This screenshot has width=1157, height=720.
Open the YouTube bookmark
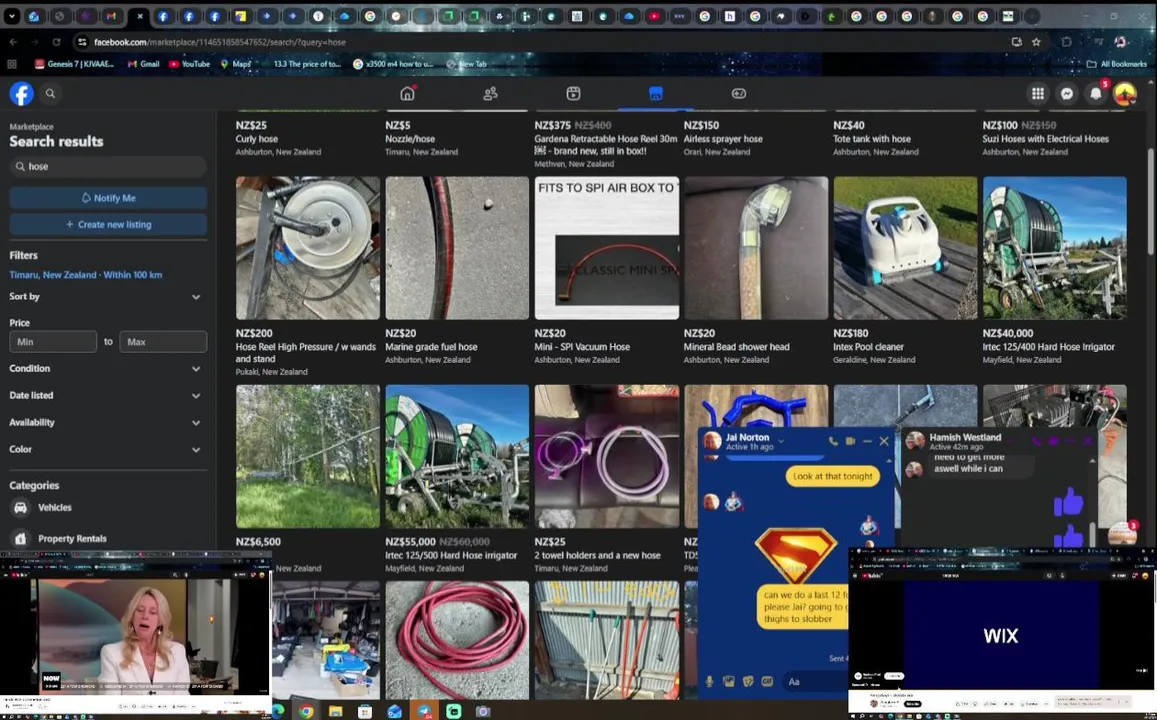click(x=190, y=64)
